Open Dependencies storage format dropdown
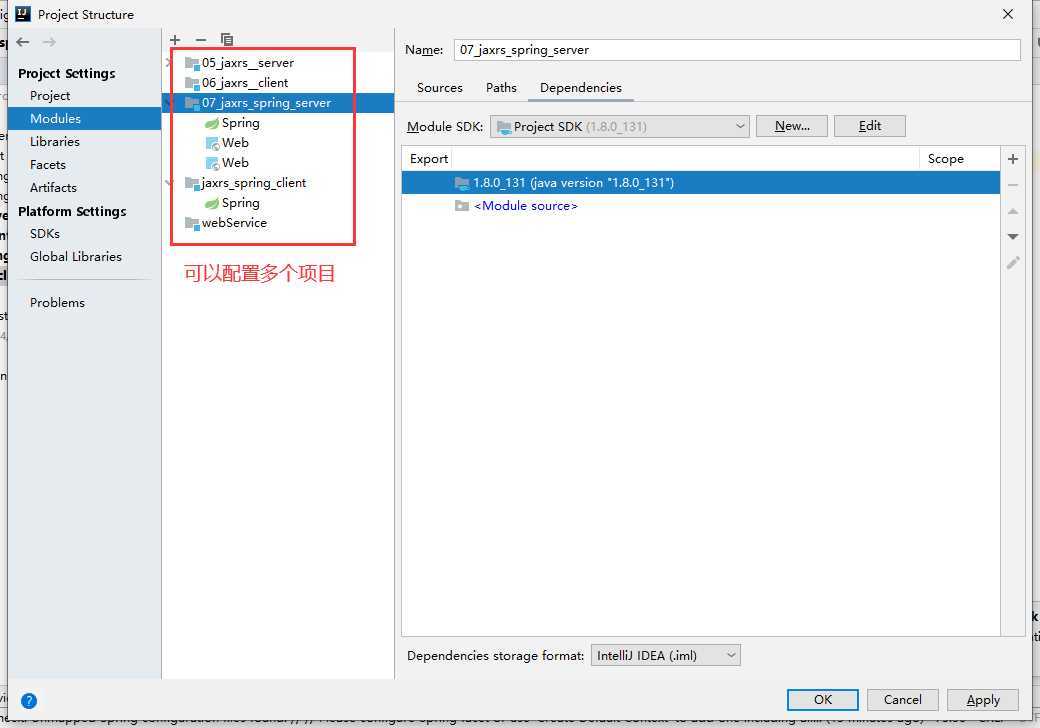The width and height of the screenshot is (1040, 728). 665,656
